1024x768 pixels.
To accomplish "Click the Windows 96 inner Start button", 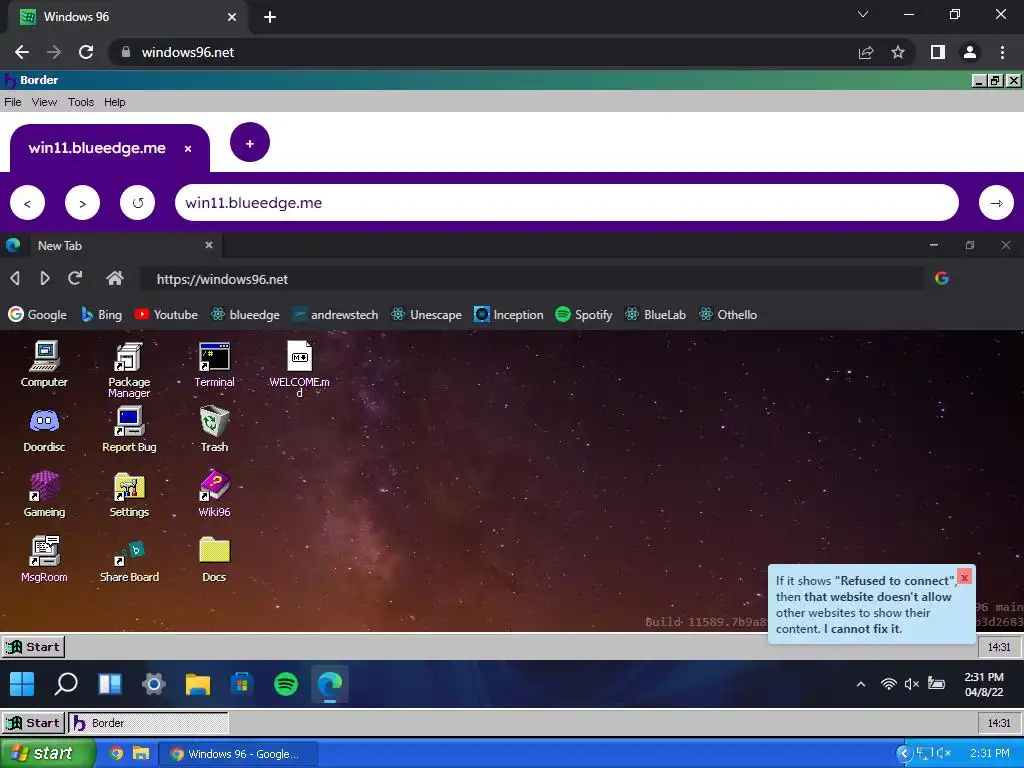I will (33, 647).
